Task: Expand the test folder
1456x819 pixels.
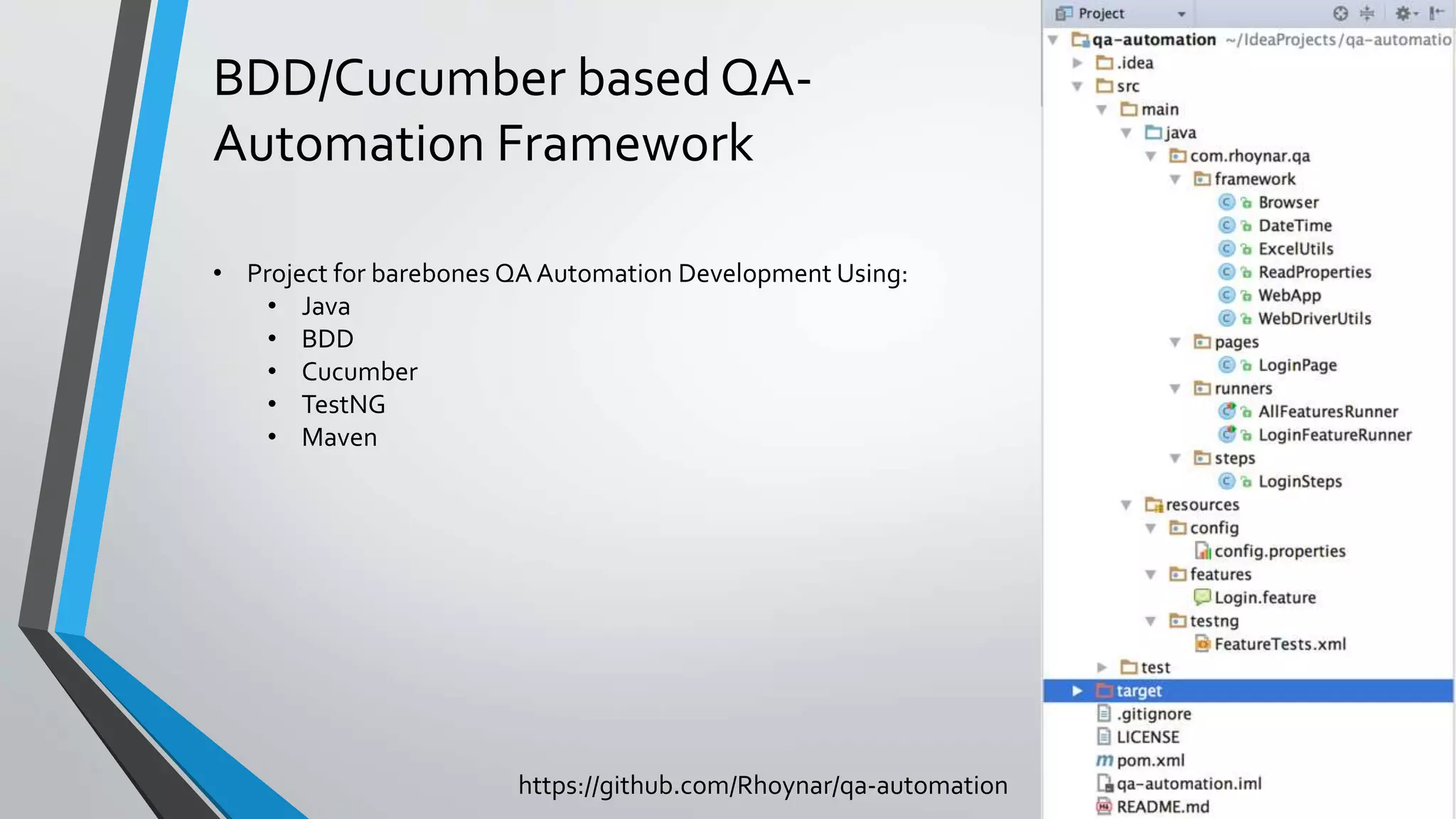Action: click(1102, 668)
